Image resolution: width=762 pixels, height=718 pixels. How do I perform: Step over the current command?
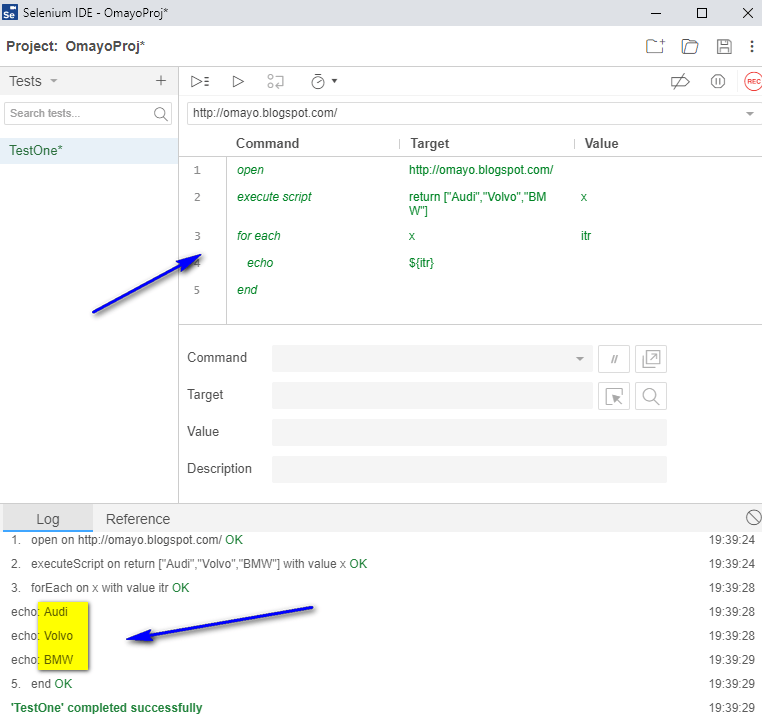click(x=275, y=81)
